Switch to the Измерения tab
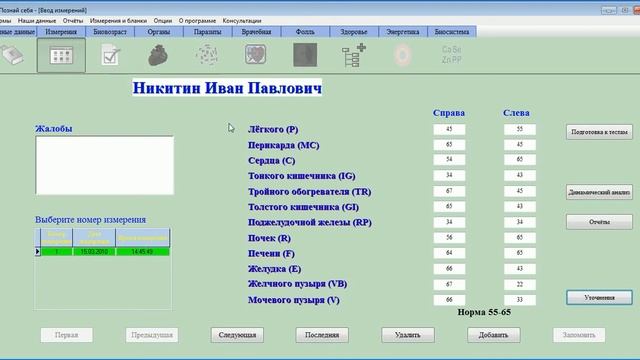The height and width of the screenshot is (360, 640). 61,31
